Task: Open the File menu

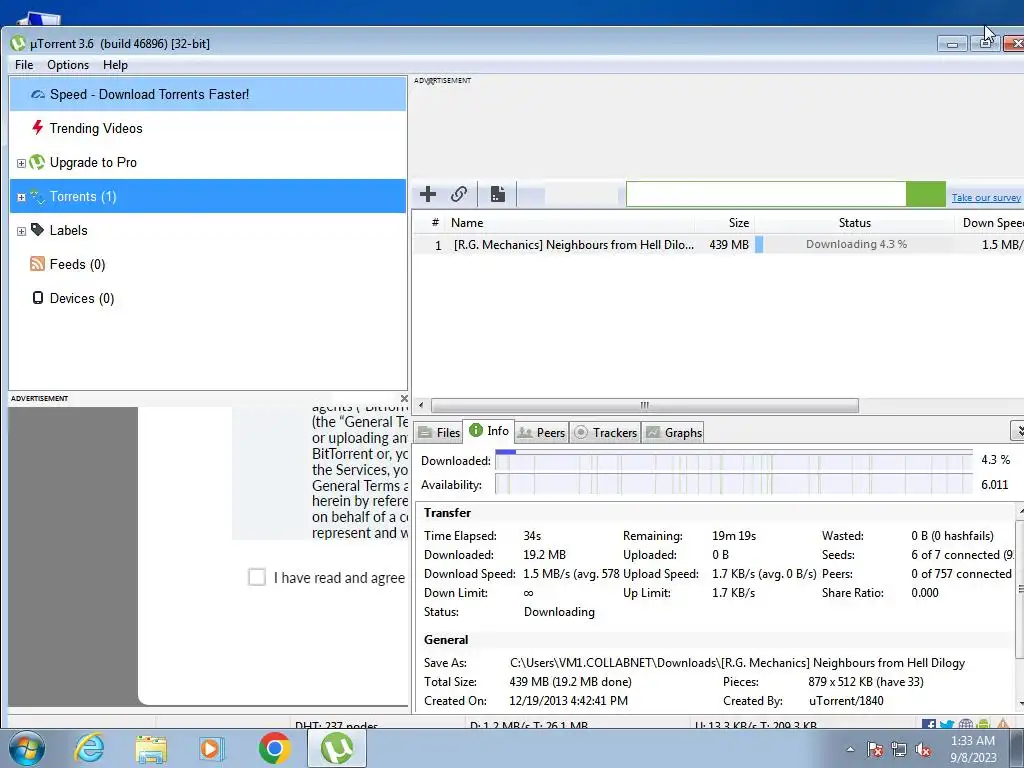Action: coord(24,65)
